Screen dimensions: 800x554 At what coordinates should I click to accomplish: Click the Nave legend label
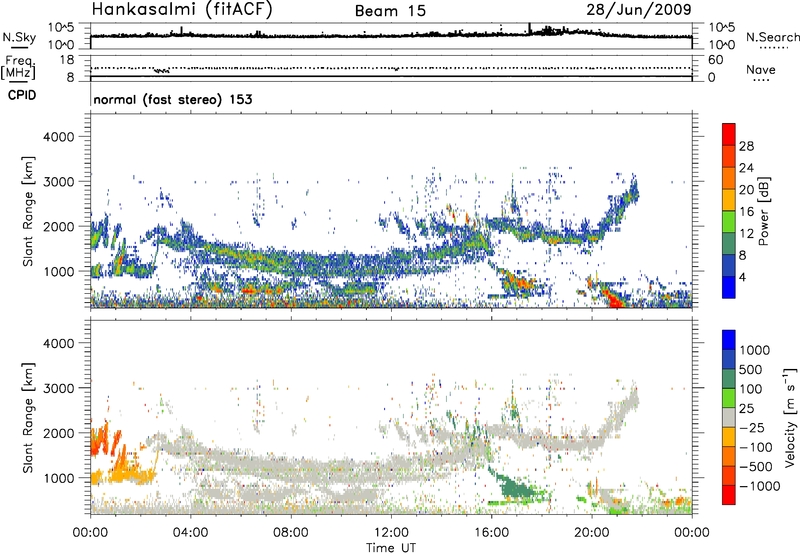tap(761, 70)
